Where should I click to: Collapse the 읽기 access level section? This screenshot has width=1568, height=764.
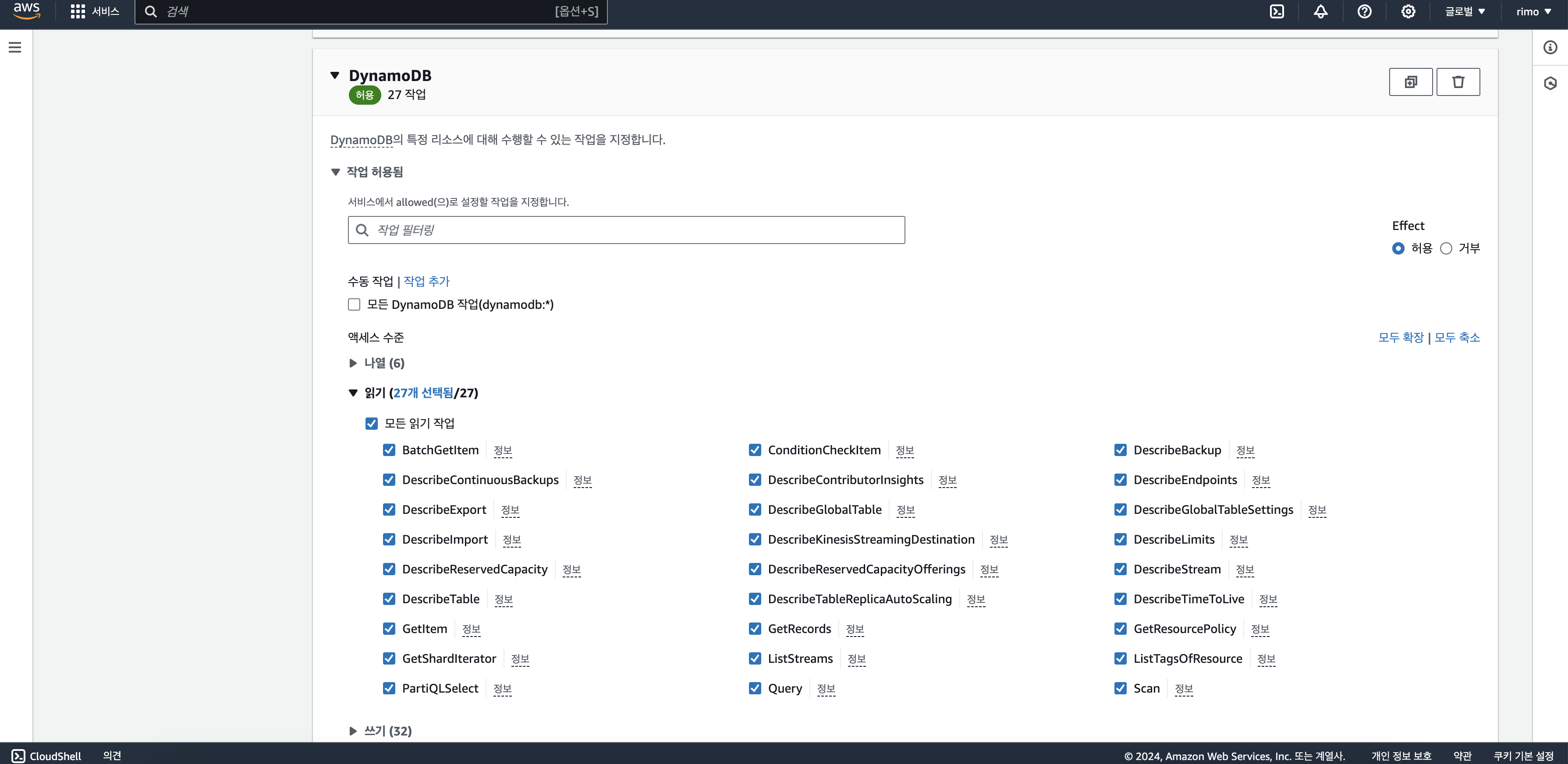click(353, 393)
